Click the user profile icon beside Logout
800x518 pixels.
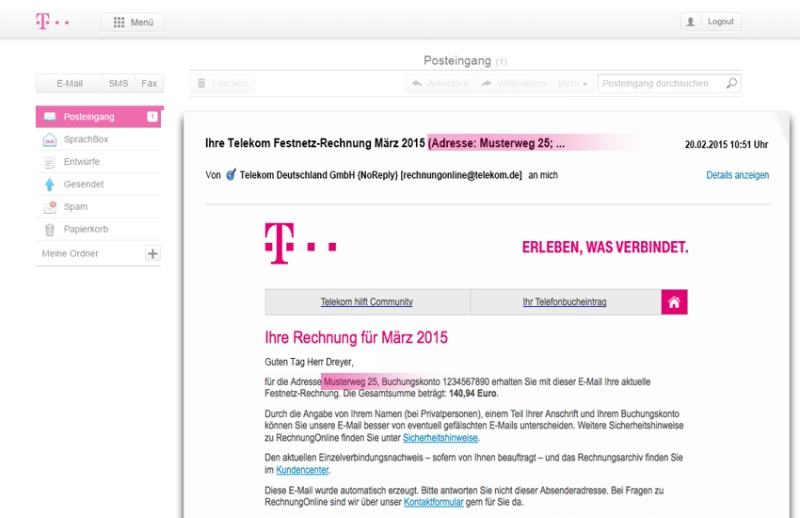coord(690,22)
